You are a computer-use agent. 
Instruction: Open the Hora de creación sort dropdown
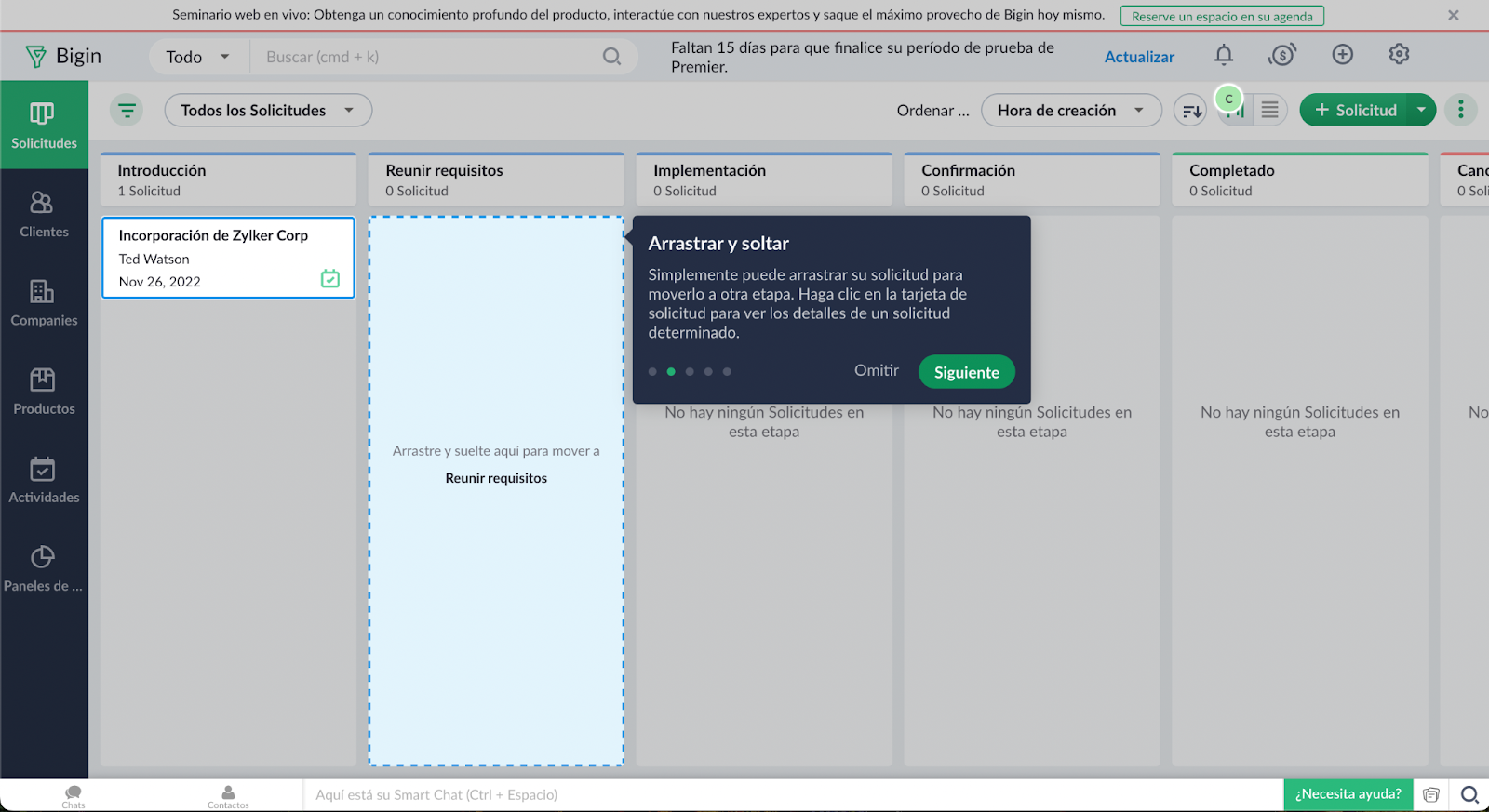click(x=1071, y=111)
